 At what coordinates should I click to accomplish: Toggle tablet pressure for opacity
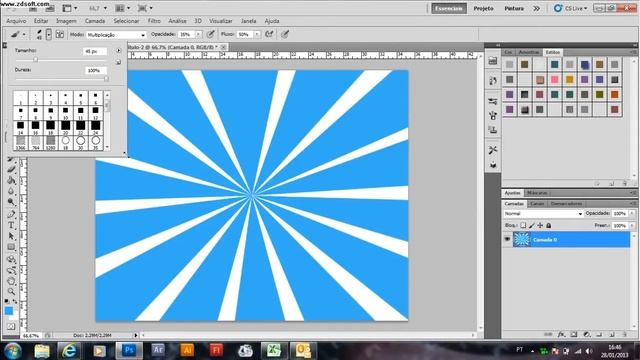[x=211, y=34]
